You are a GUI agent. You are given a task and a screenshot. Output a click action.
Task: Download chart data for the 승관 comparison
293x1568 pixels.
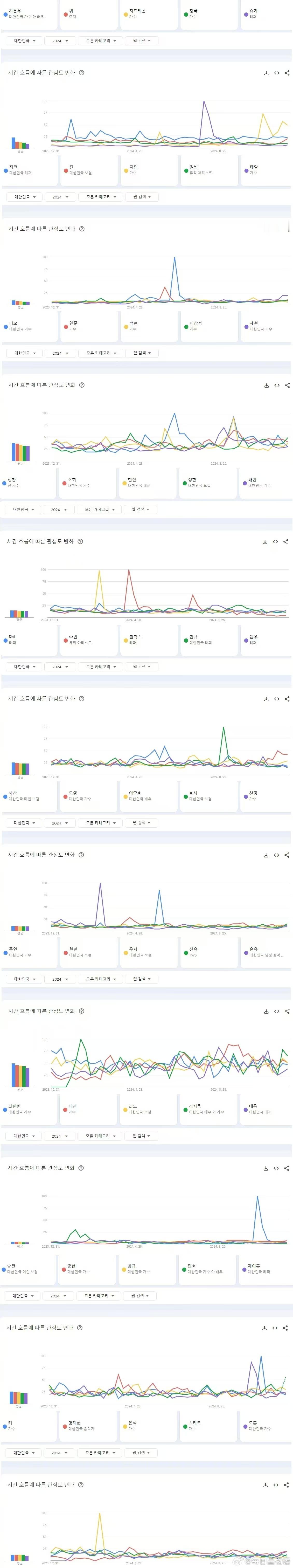[264, 1328]
